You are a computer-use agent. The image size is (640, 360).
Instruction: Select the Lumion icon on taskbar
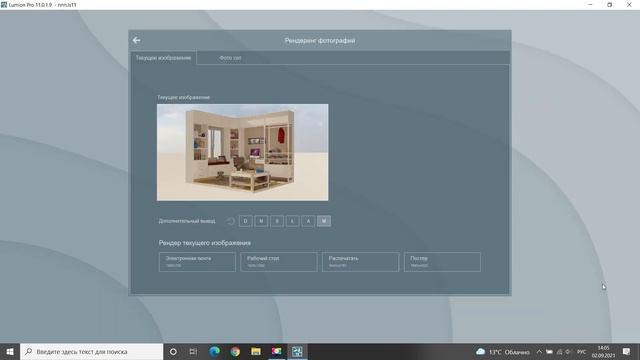[297, 351]
